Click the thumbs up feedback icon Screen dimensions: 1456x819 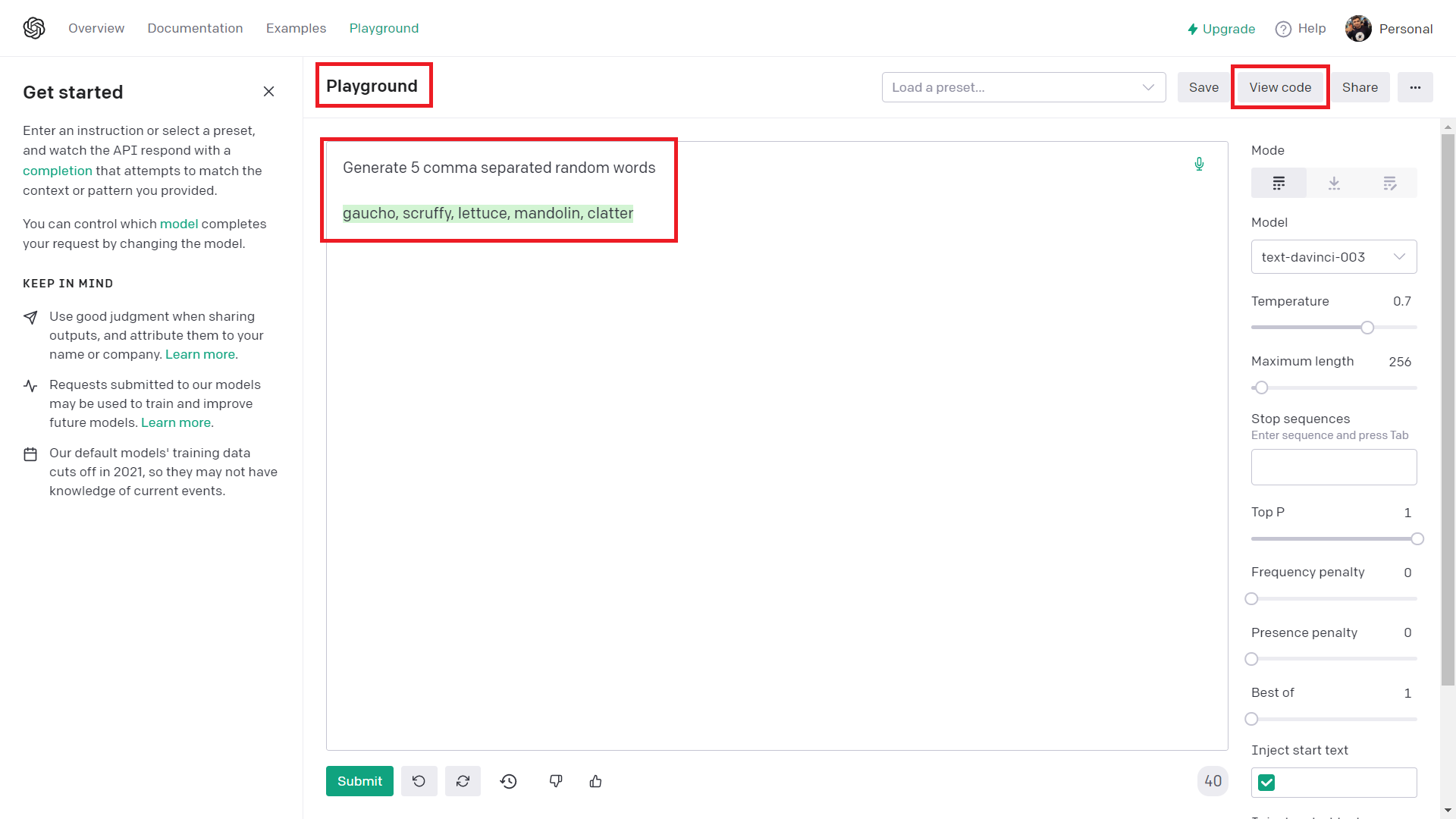tap(595, 781)
